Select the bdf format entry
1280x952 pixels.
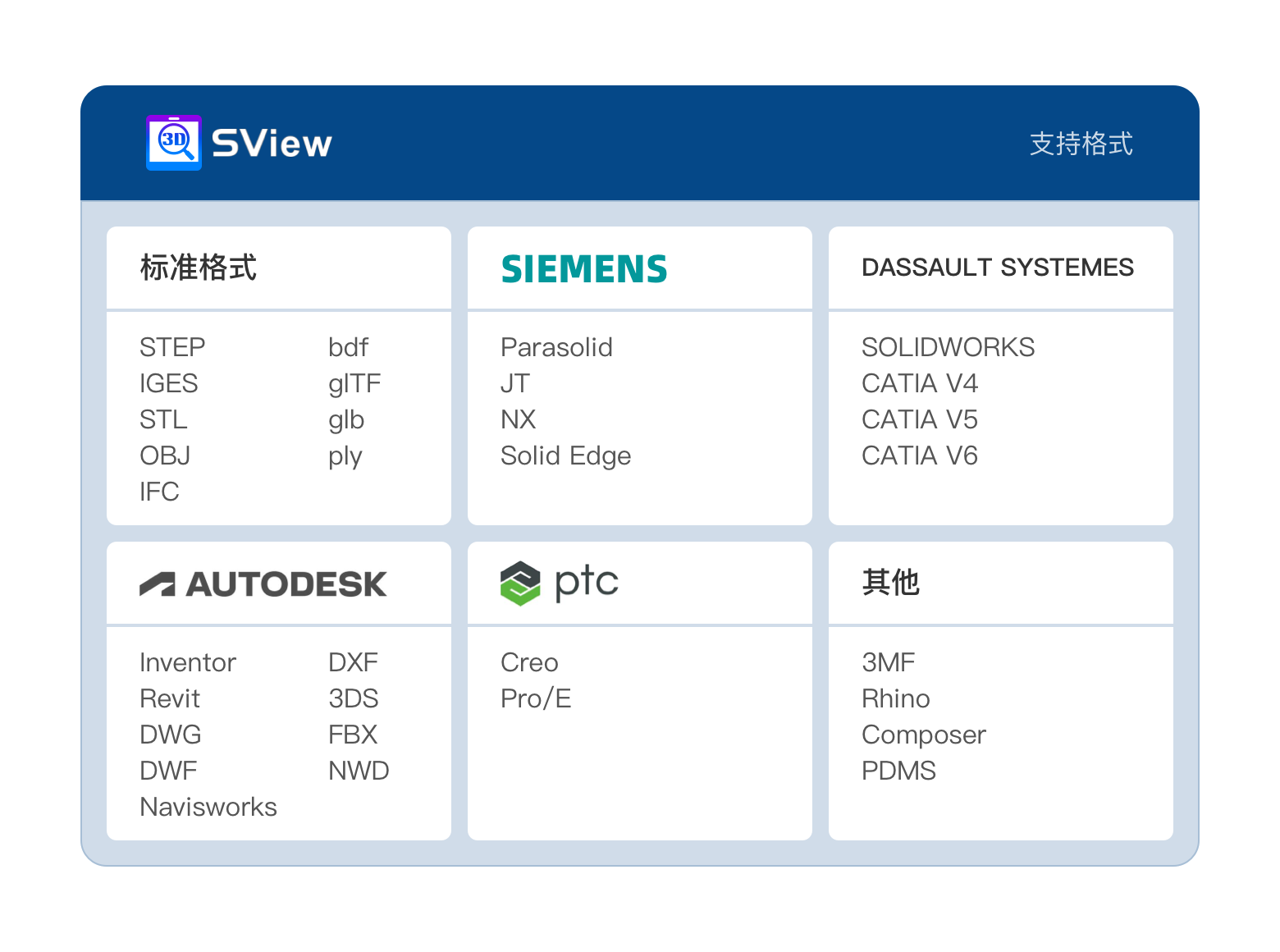tap(349, 347)
